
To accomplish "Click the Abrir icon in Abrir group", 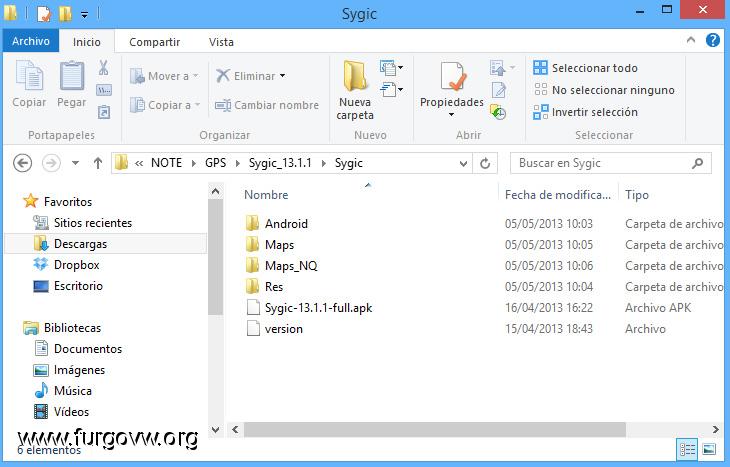I will [x=498, y=68].
